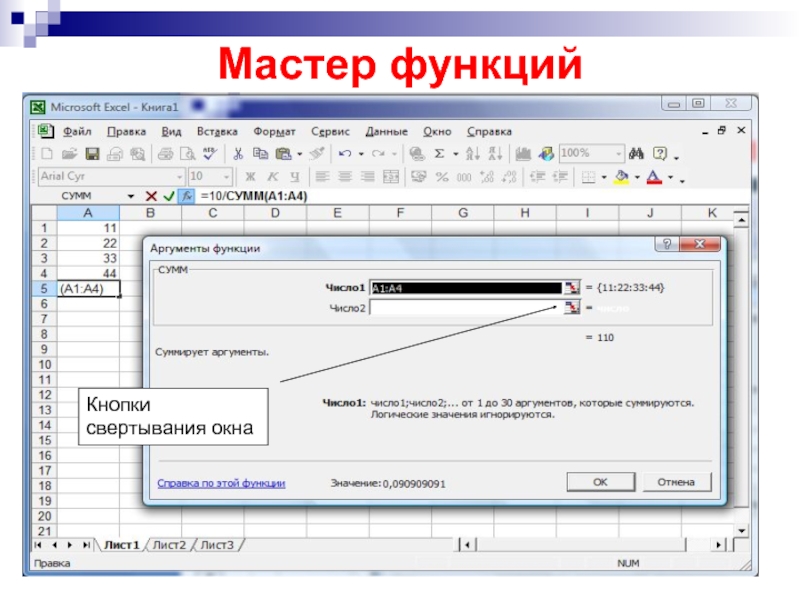This screenshot has width=800, height=600.
Task: Copy selection with the Copy icon
Action: pos(260,153)
